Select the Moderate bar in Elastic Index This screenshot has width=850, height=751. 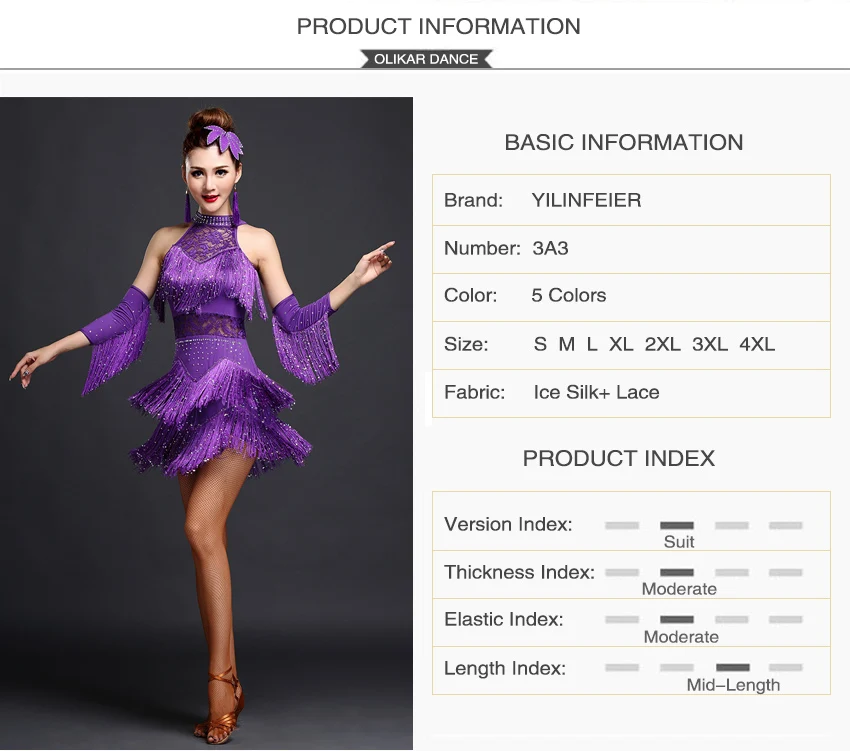677,620
